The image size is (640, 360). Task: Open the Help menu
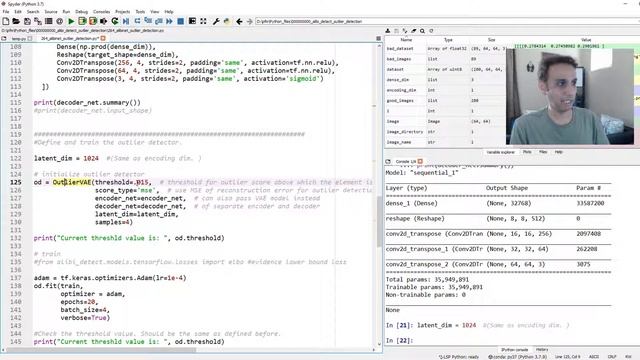169,12
